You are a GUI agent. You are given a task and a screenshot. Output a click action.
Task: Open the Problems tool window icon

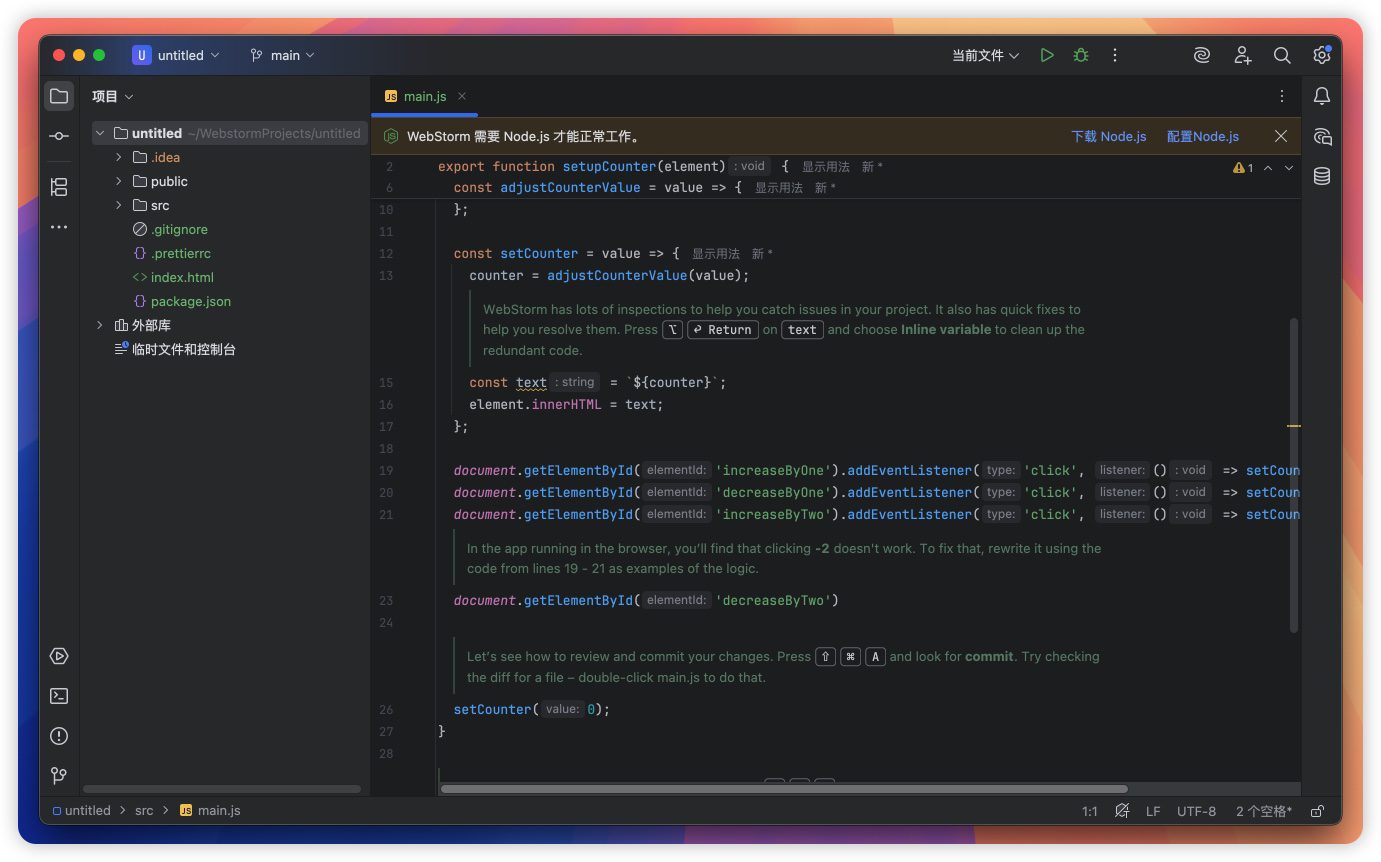click(x=59, y=736)
